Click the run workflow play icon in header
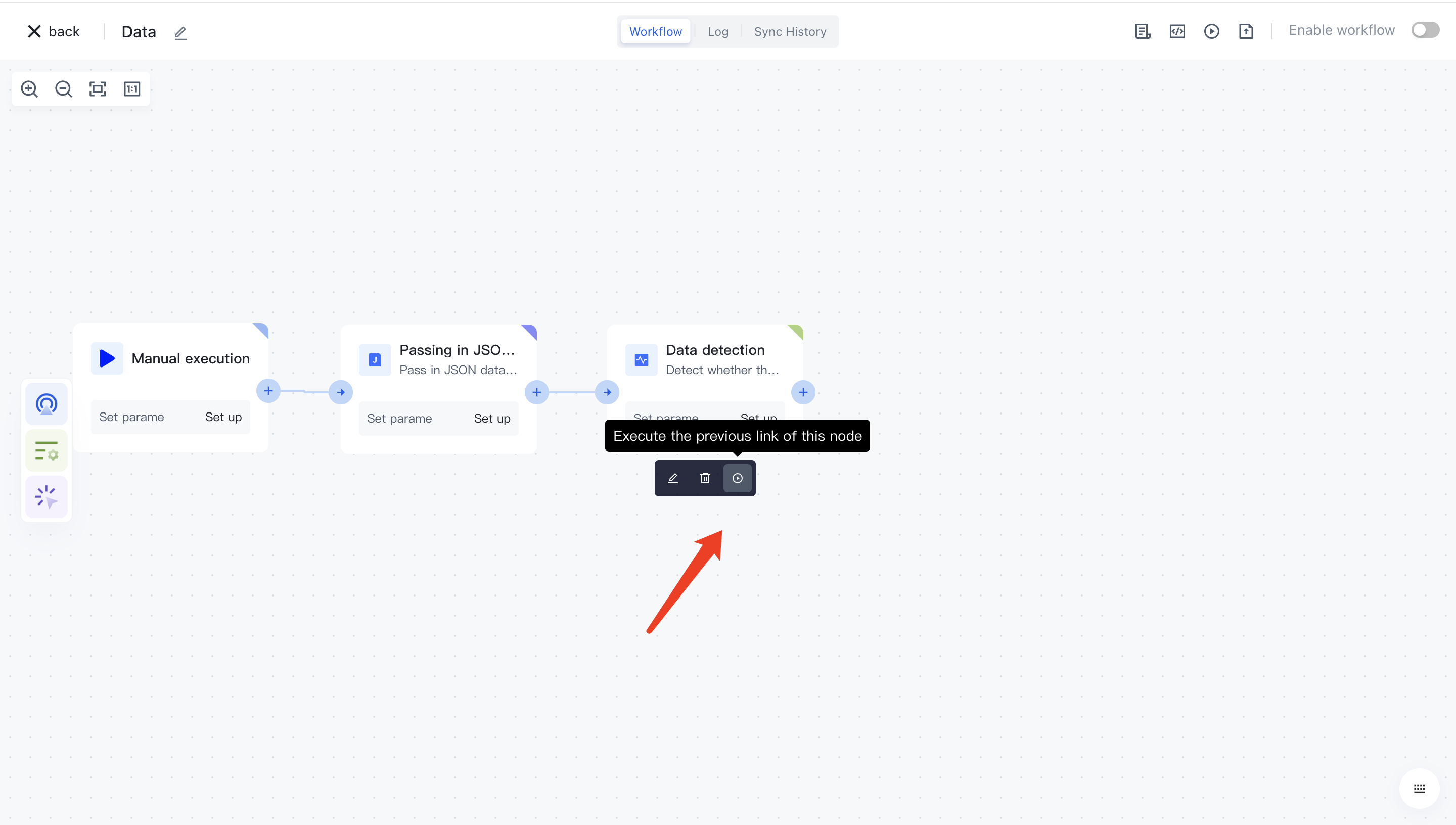The width and height of the screenshot is (1456, 825). tap(1211, 32)
